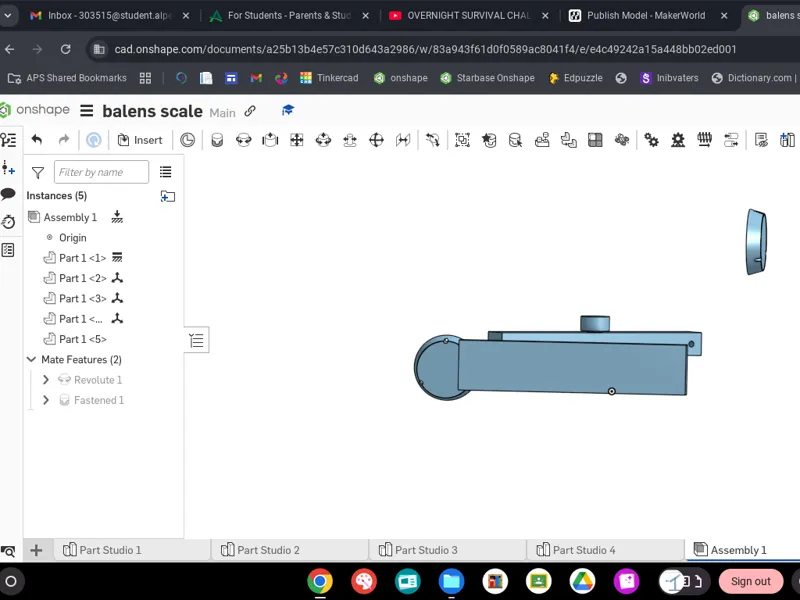Click the fixed icon beside Part 1 <1>
Viewport: 800px width, 600px height.
(117, 257)
